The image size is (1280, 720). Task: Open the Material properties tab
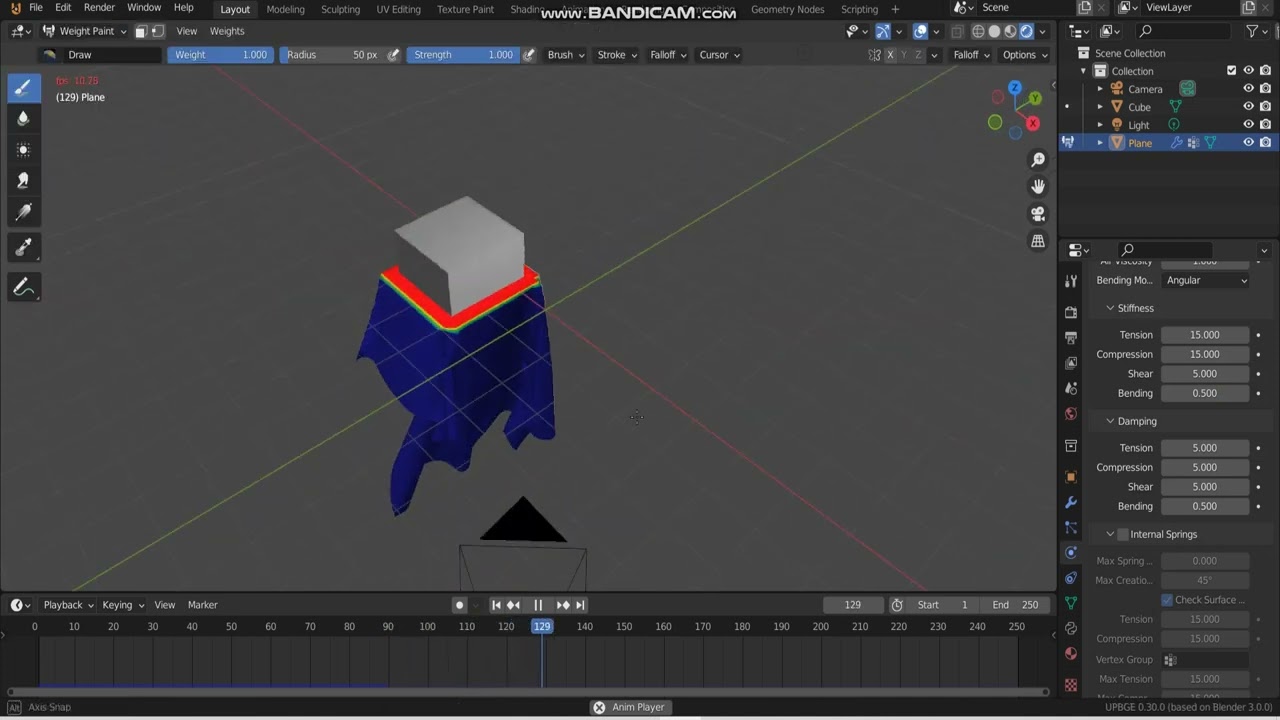(x=1071, y=653)
